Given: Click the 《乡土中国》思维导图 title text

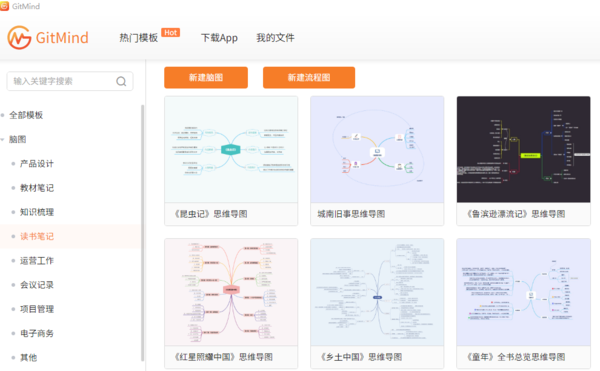Looking at the screenshot, I should tap(361, 357).
